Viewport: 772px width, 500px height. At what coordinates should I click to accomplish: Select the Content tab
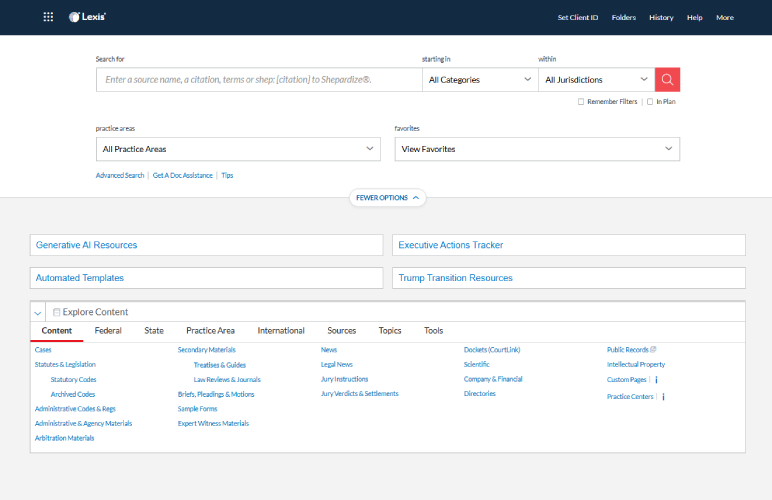57,331
